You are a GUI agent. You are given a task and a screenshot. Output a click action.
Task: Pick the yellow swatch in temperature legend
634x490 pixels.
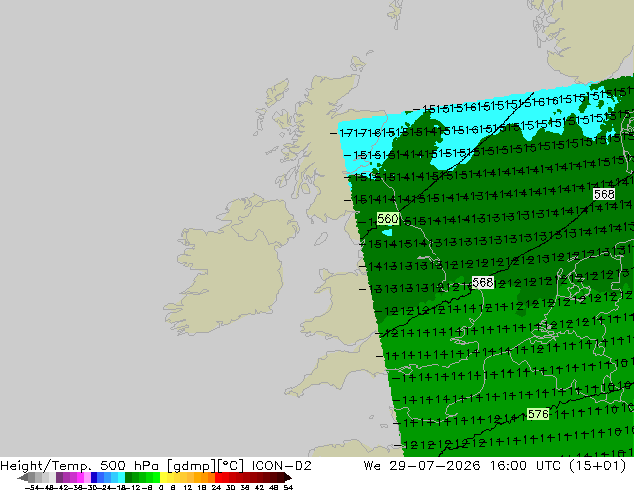pyautogui.click(x=163, y=477)
